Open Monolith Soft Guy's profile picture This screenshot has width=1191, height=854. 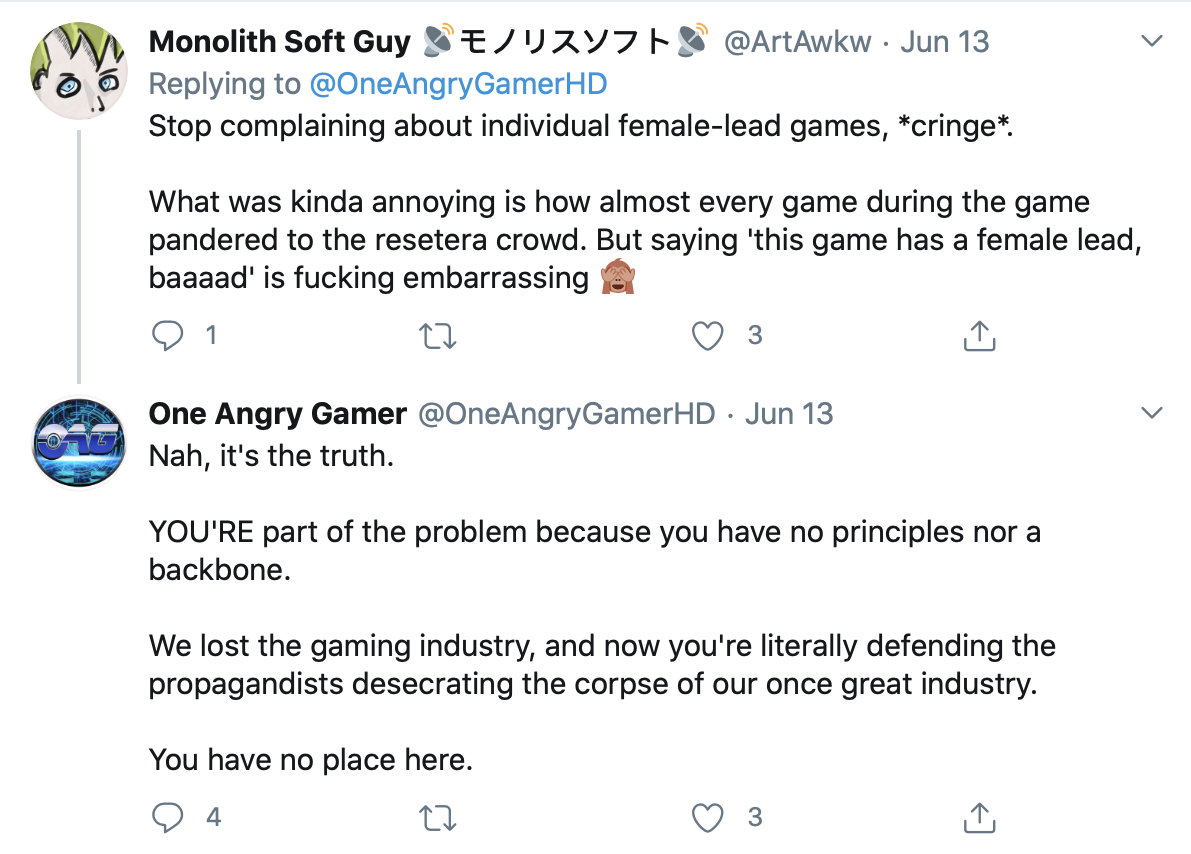click(78, 70)
